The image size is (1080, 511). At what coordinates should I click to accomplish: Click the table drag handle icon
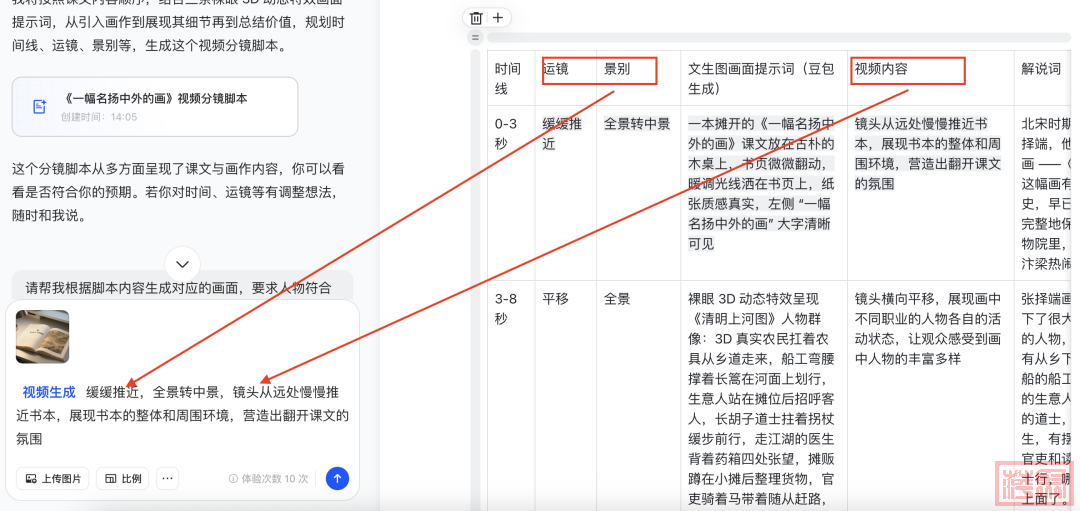(x=475, y=38)
